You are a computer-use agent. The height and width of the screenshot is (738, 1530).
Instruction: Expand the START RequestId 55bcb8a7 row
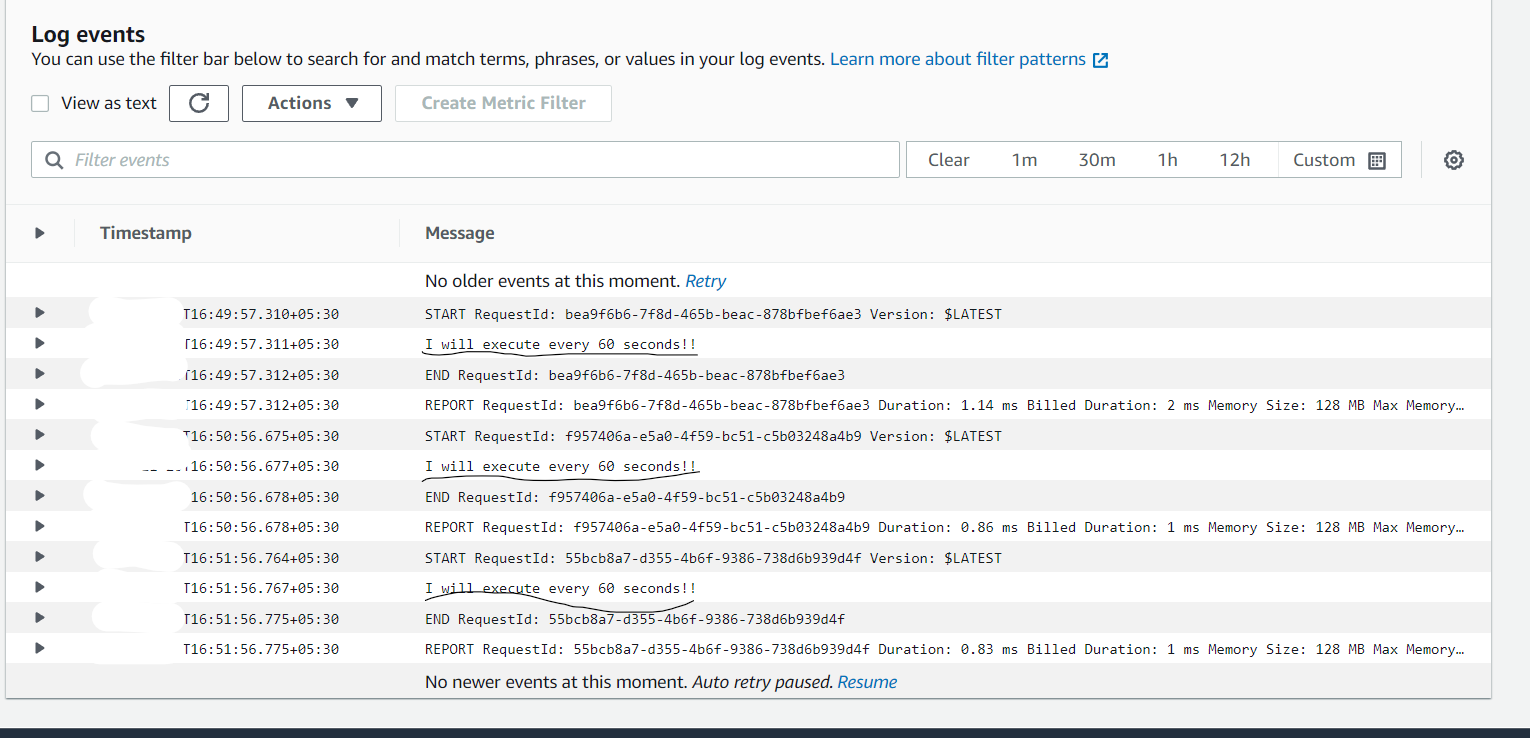click(x=40, y=556)
